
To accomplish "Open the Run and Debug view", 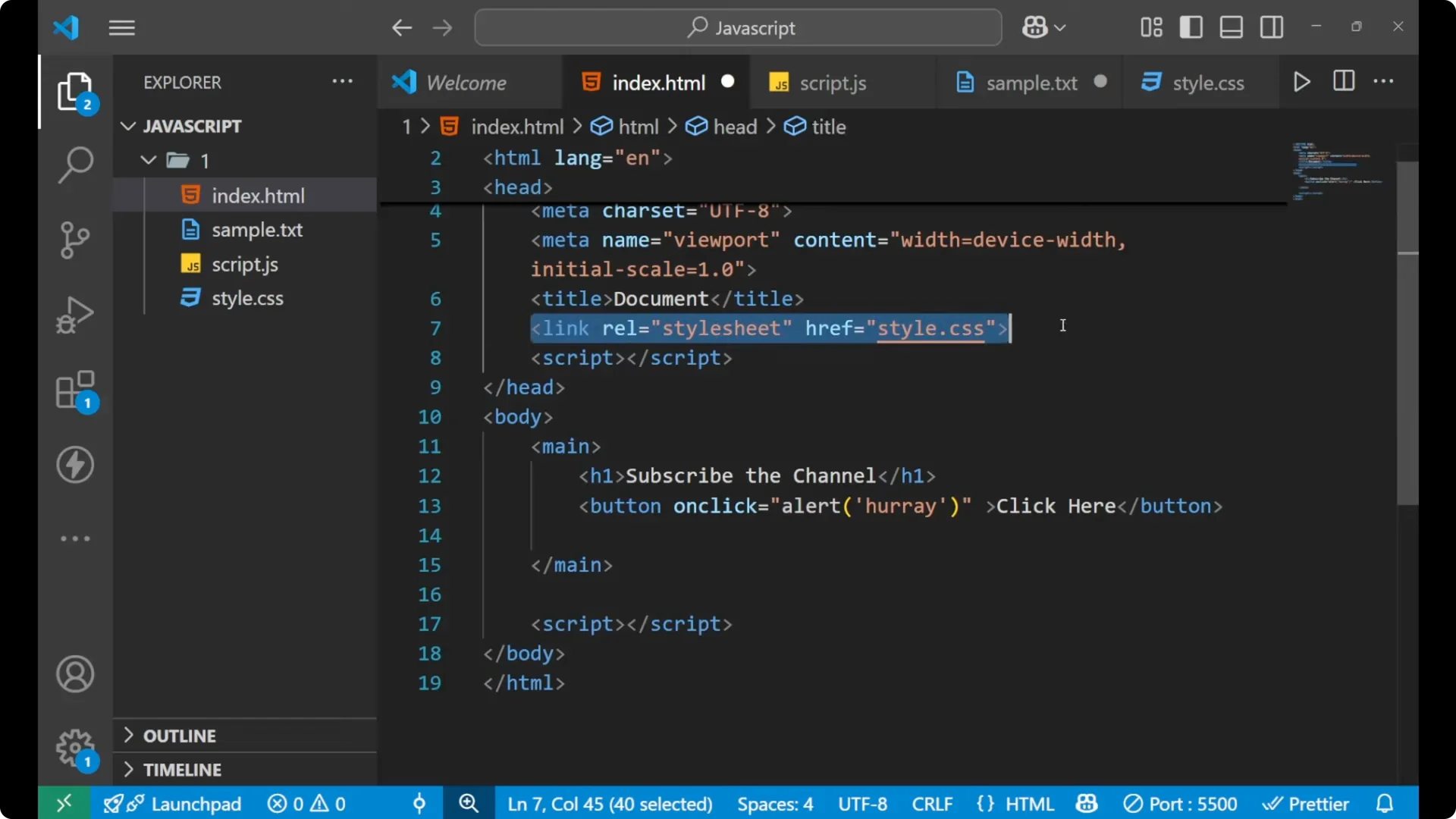I will (74, 315).
